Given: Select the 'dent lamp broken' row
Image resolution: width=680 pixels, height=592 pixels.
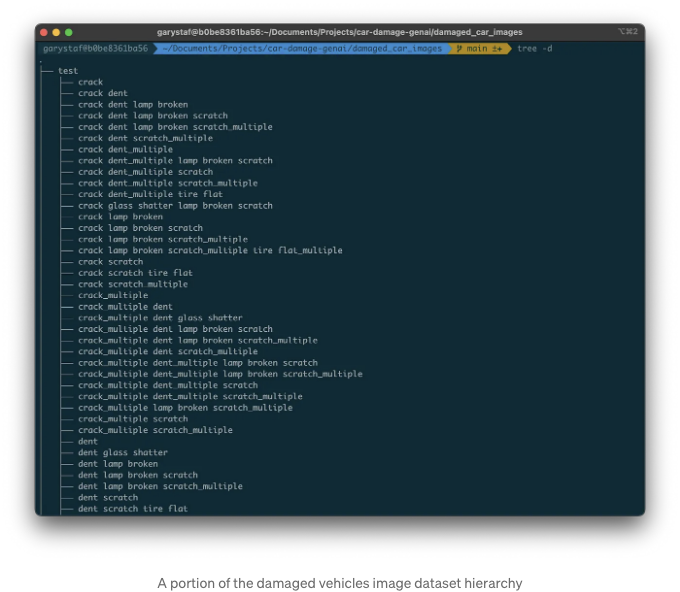Looking at the screenshot, I should [x=118, y=464].
